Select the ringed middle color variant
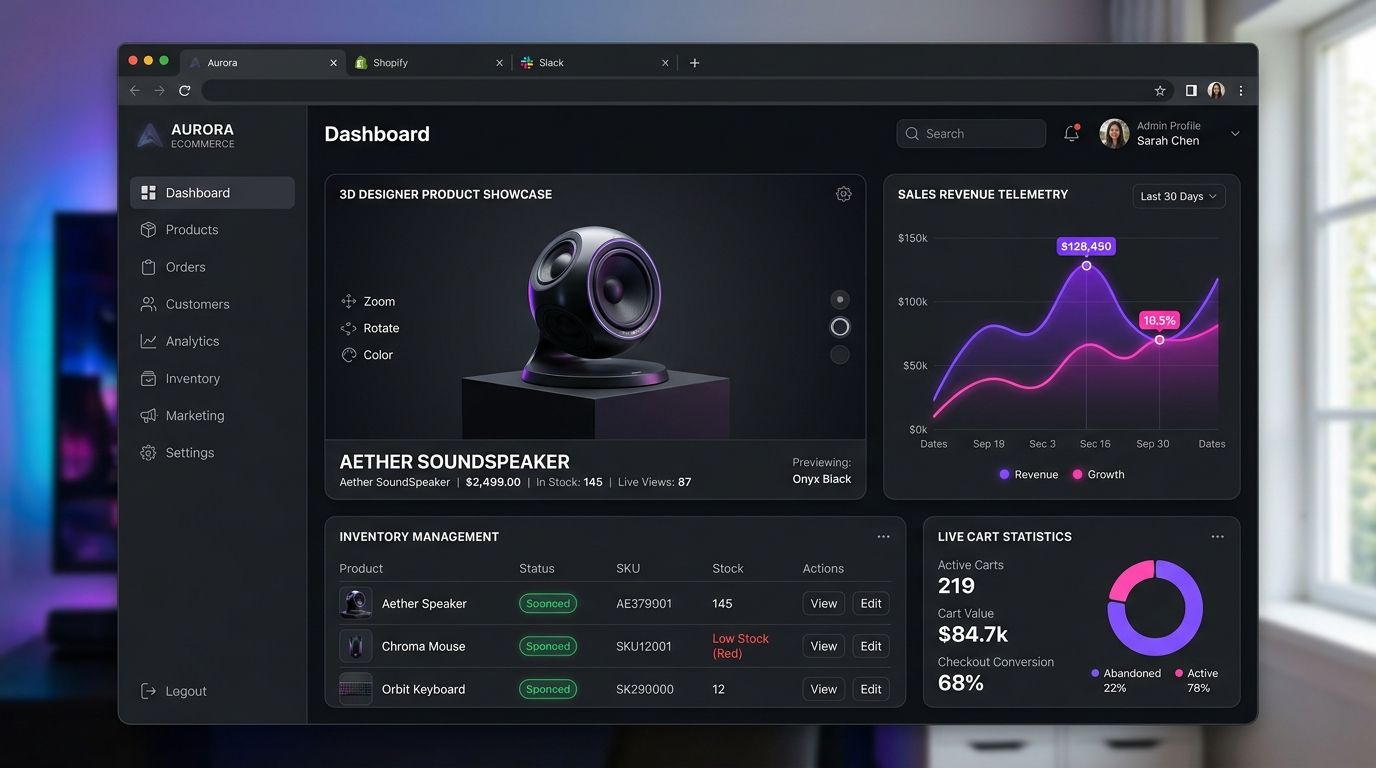The image size is (1376, 768). (840, 327)
